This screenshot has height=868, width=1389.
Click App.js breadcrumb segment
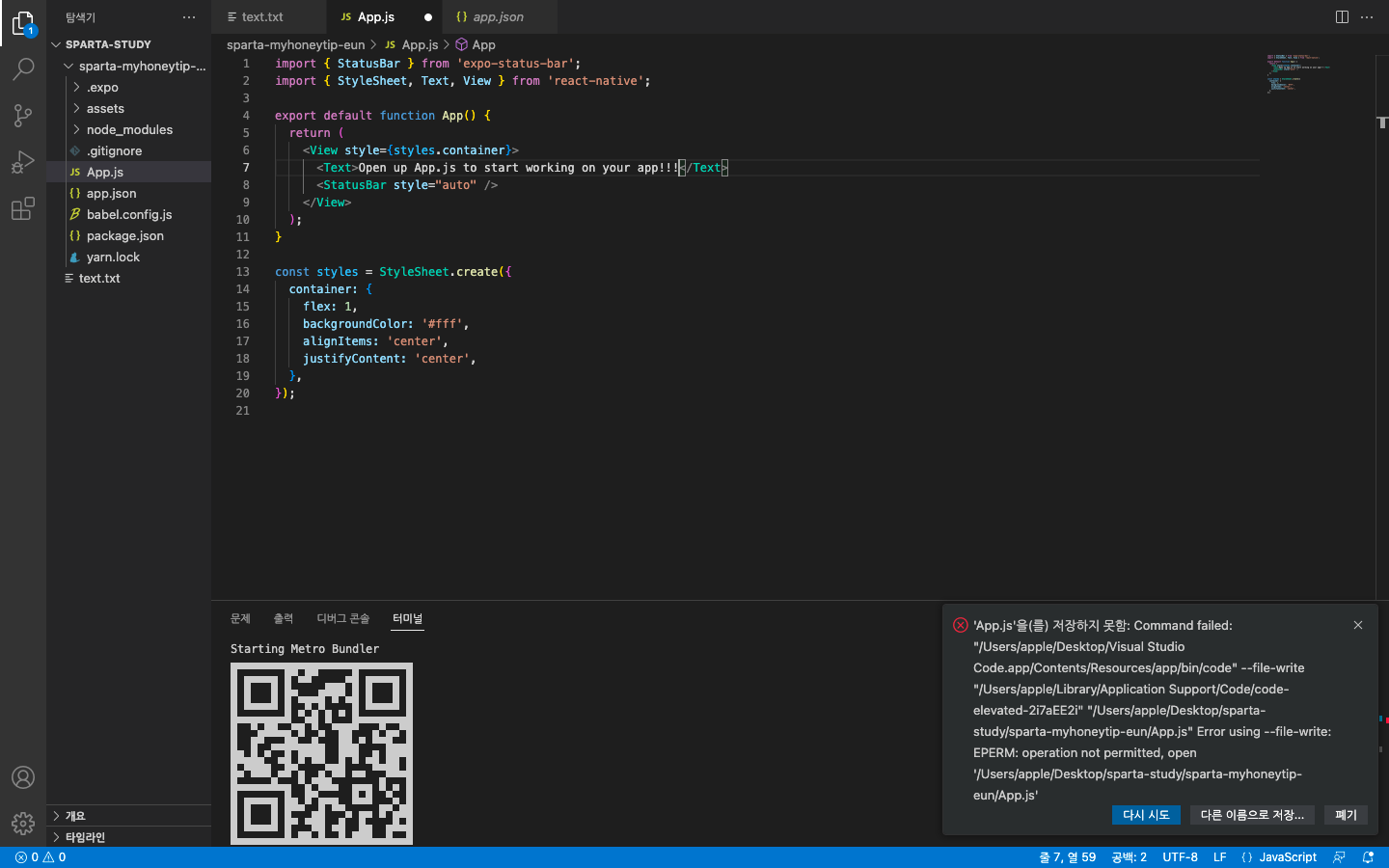click(x=411, y=44)
